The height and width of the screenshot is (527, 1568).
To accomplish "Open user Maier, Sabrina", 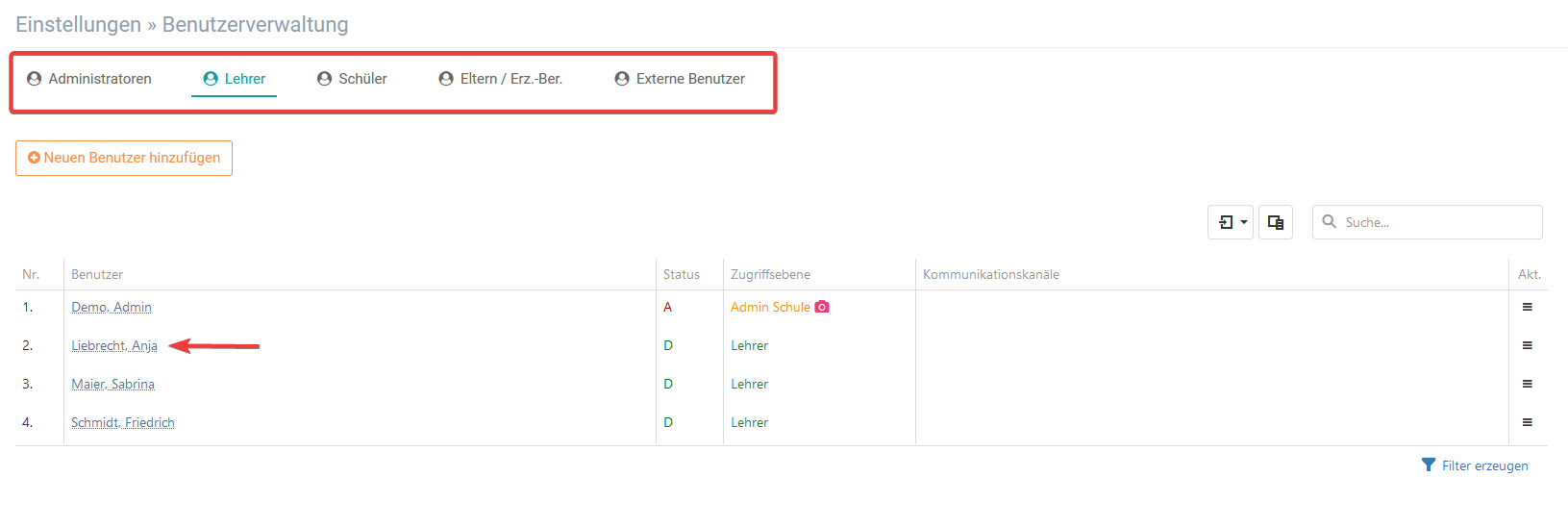I will click(112, 384).
